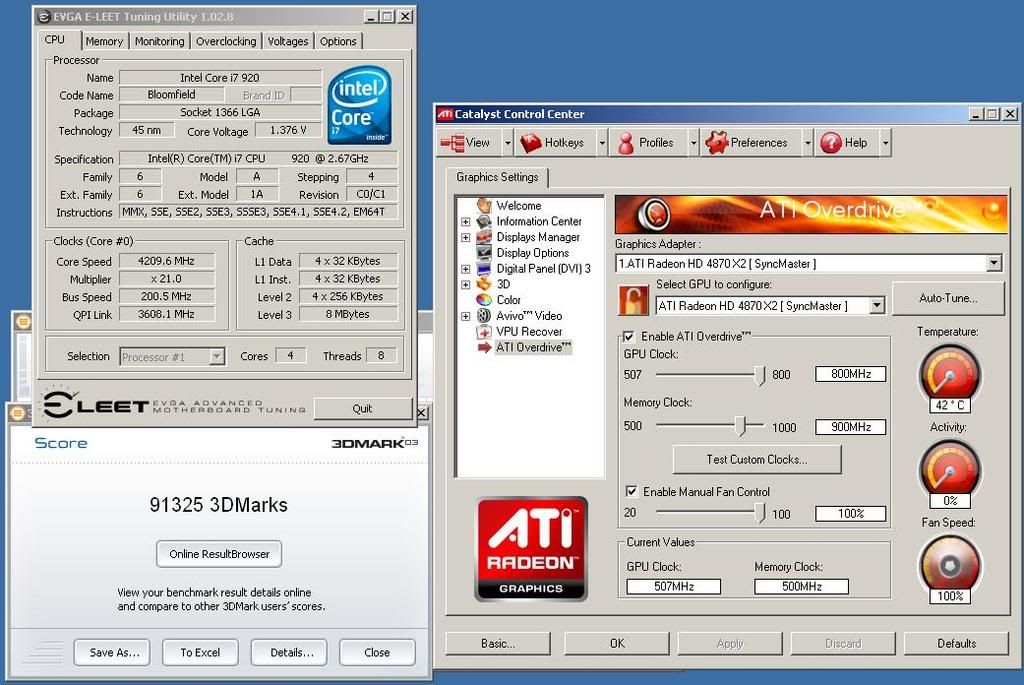
Task: Click the ATI Overdrive banner logo
Action: coord(656,213)
